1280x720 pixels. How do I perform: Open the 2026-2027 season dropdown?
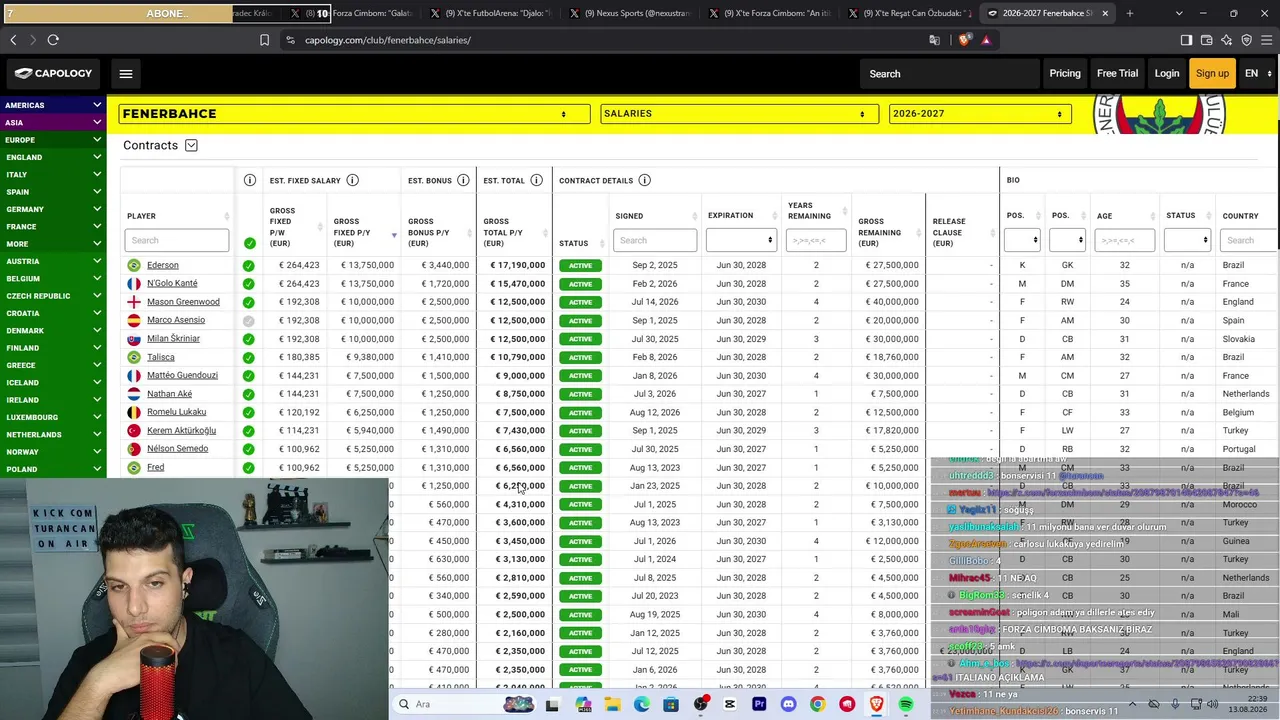pos(979,114)
